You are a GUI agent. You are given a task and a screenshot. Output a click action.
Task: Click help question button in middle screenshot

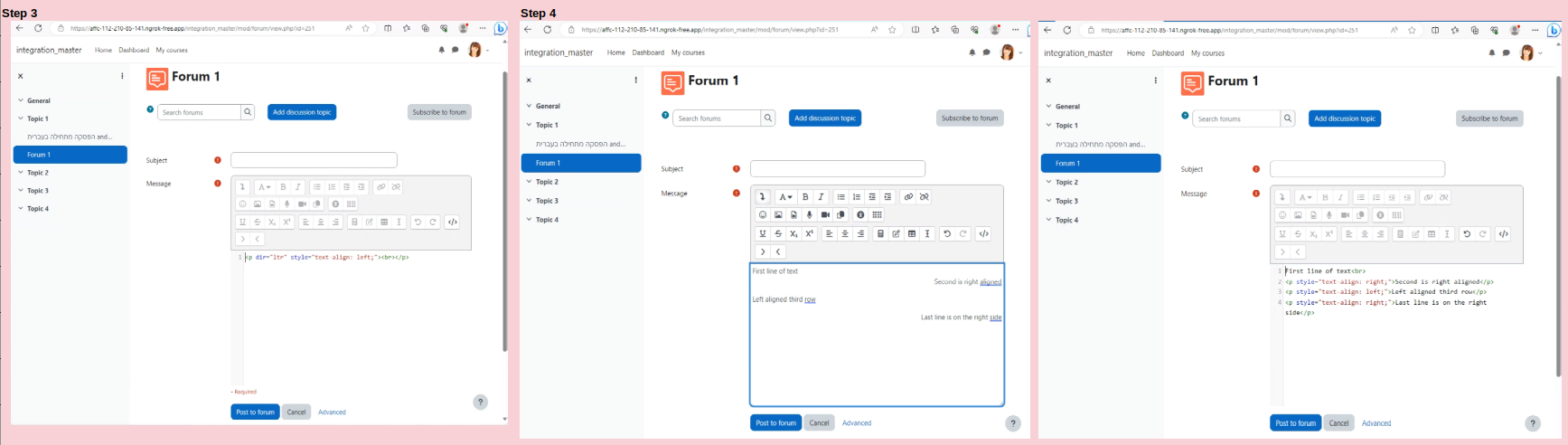[1013, 422]
